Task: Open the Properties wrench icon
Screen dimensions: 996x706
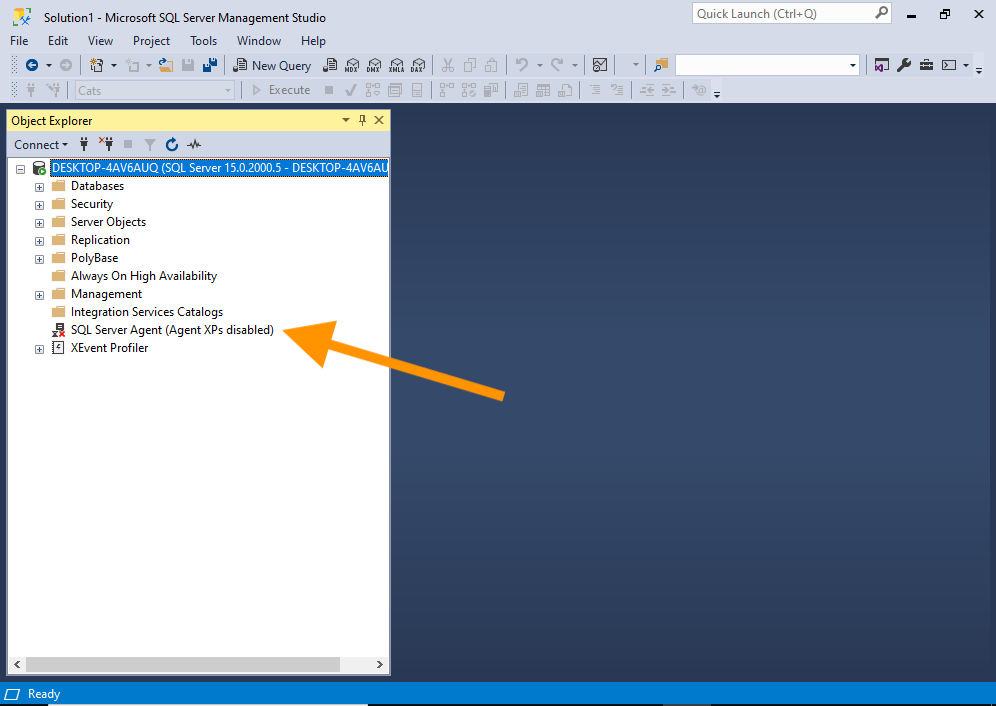Action: [x=904, y=65]
